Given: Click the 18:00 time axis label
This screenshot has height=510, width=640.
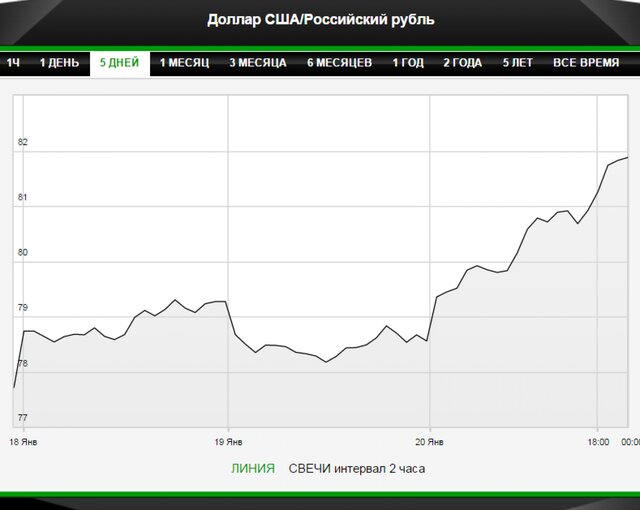Looking at the screenshot, I should 598,441.
